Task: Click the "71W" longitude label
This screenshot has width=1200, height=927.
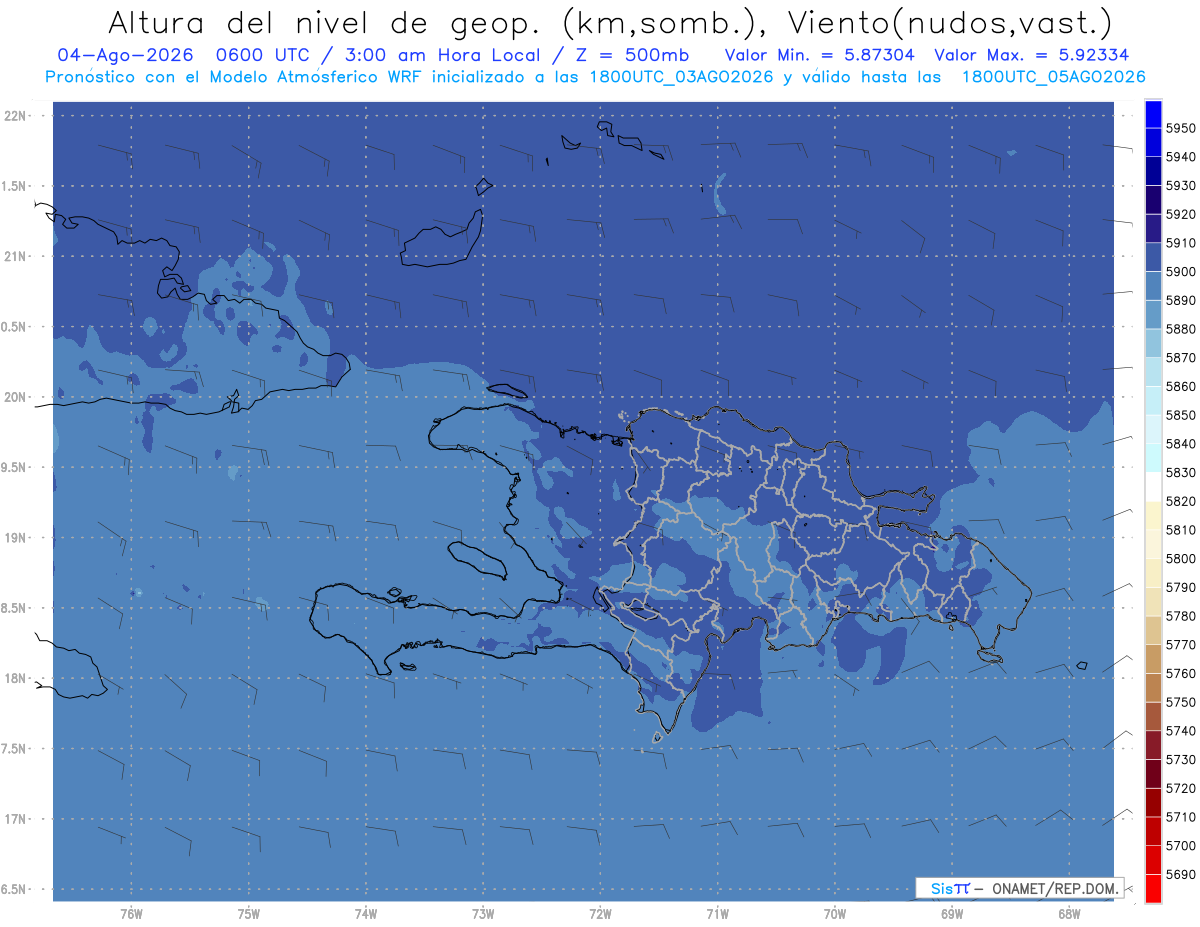Action: (x=717, y=914)
